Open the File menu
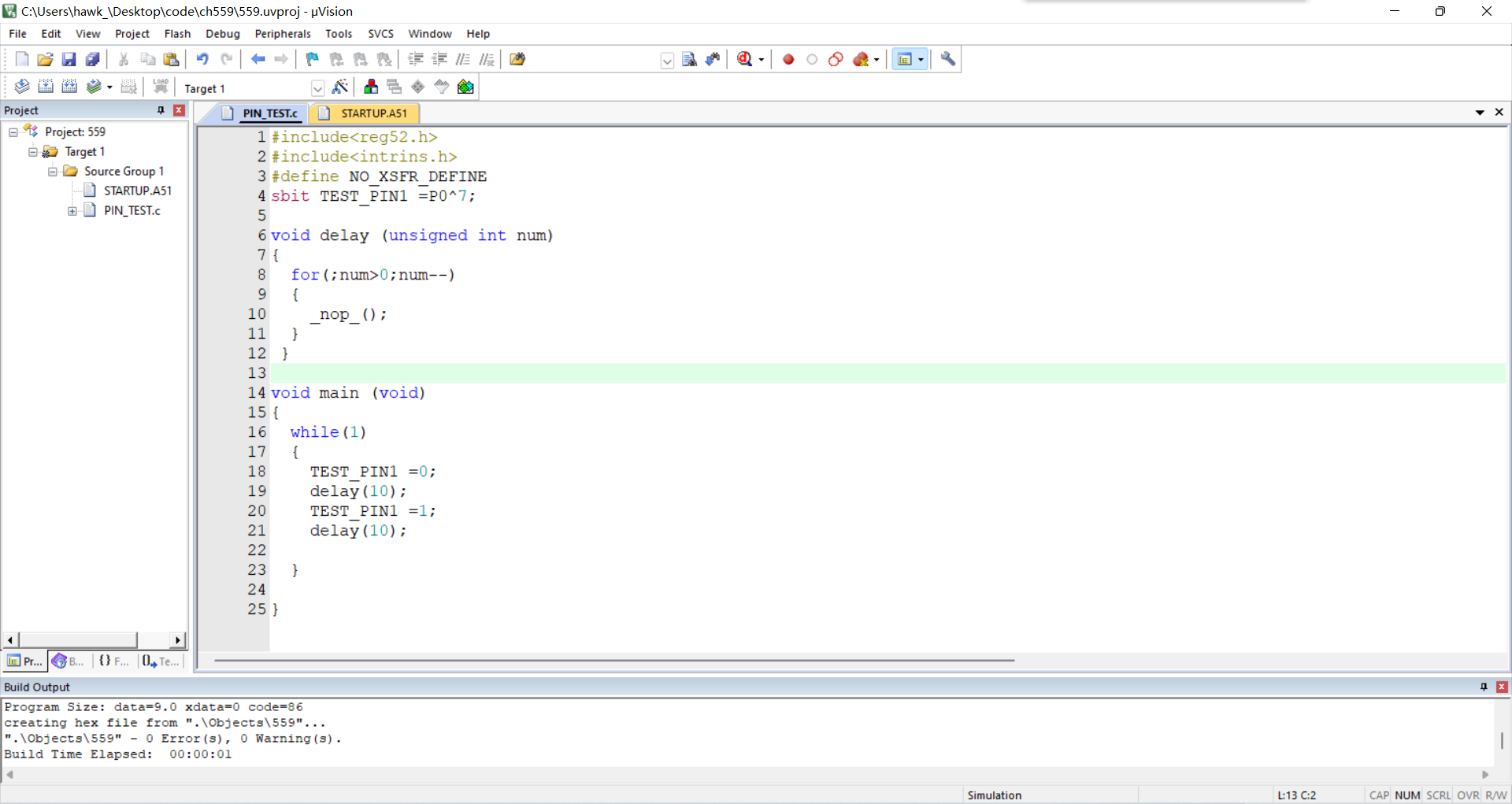This screenshot has height=804, width=1512. click(17, 34)
